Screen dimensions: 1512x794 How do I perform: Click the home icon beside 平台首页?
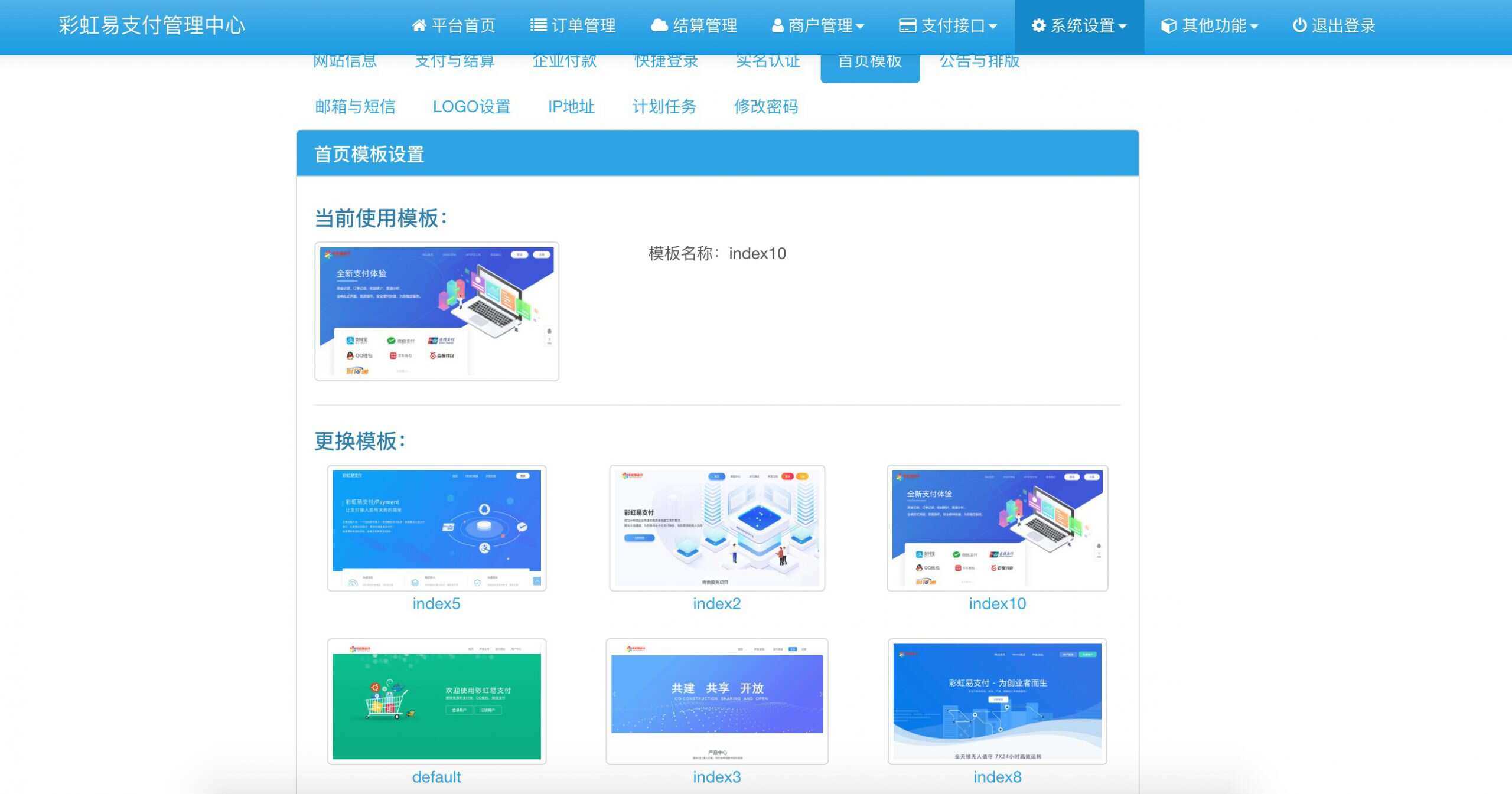(420, 25)
